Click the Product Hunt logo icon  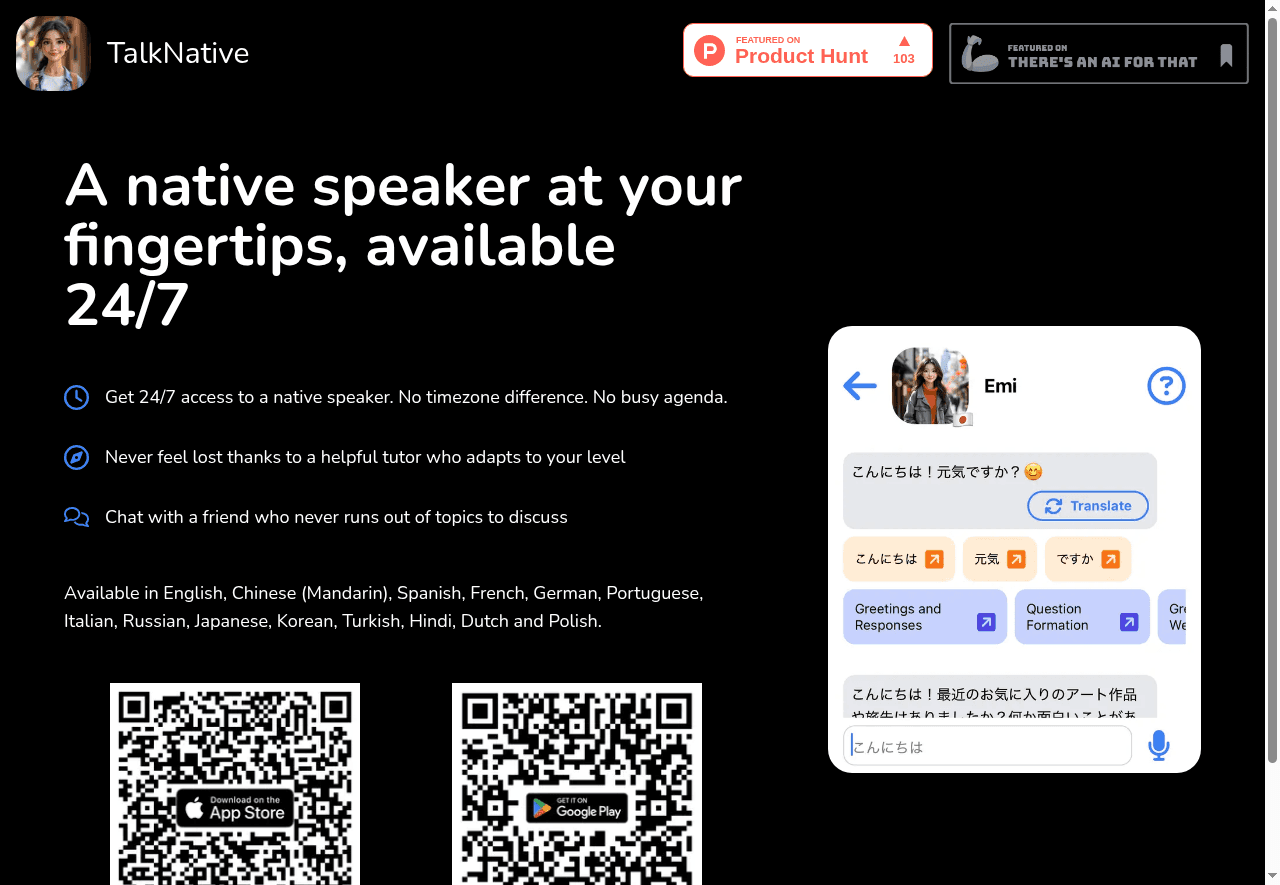708,49
